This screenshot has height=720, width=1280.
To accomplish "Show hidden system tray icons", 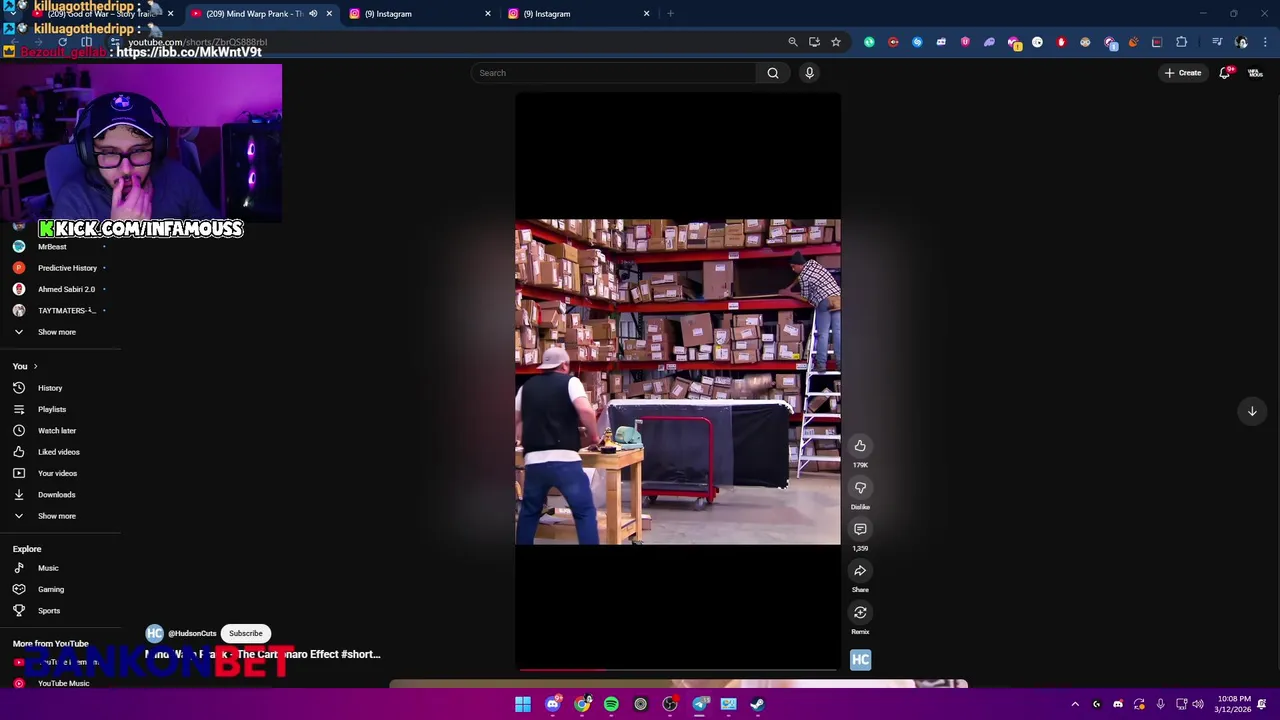I will 1075,704.
